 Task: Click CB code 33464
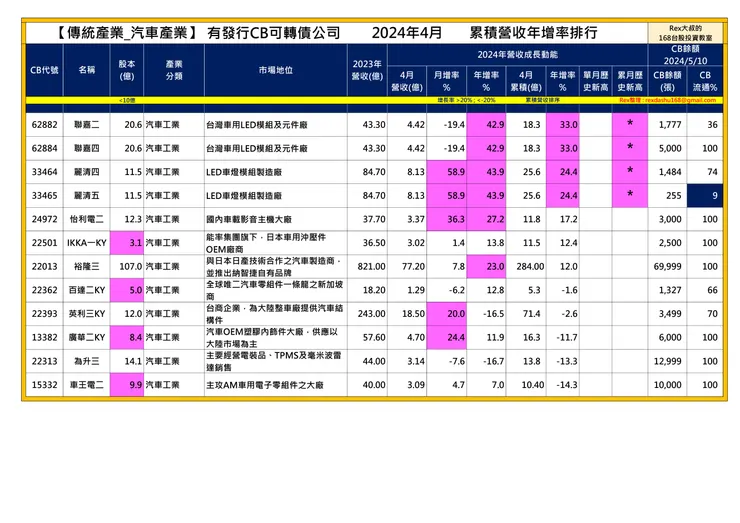[44, 172]
